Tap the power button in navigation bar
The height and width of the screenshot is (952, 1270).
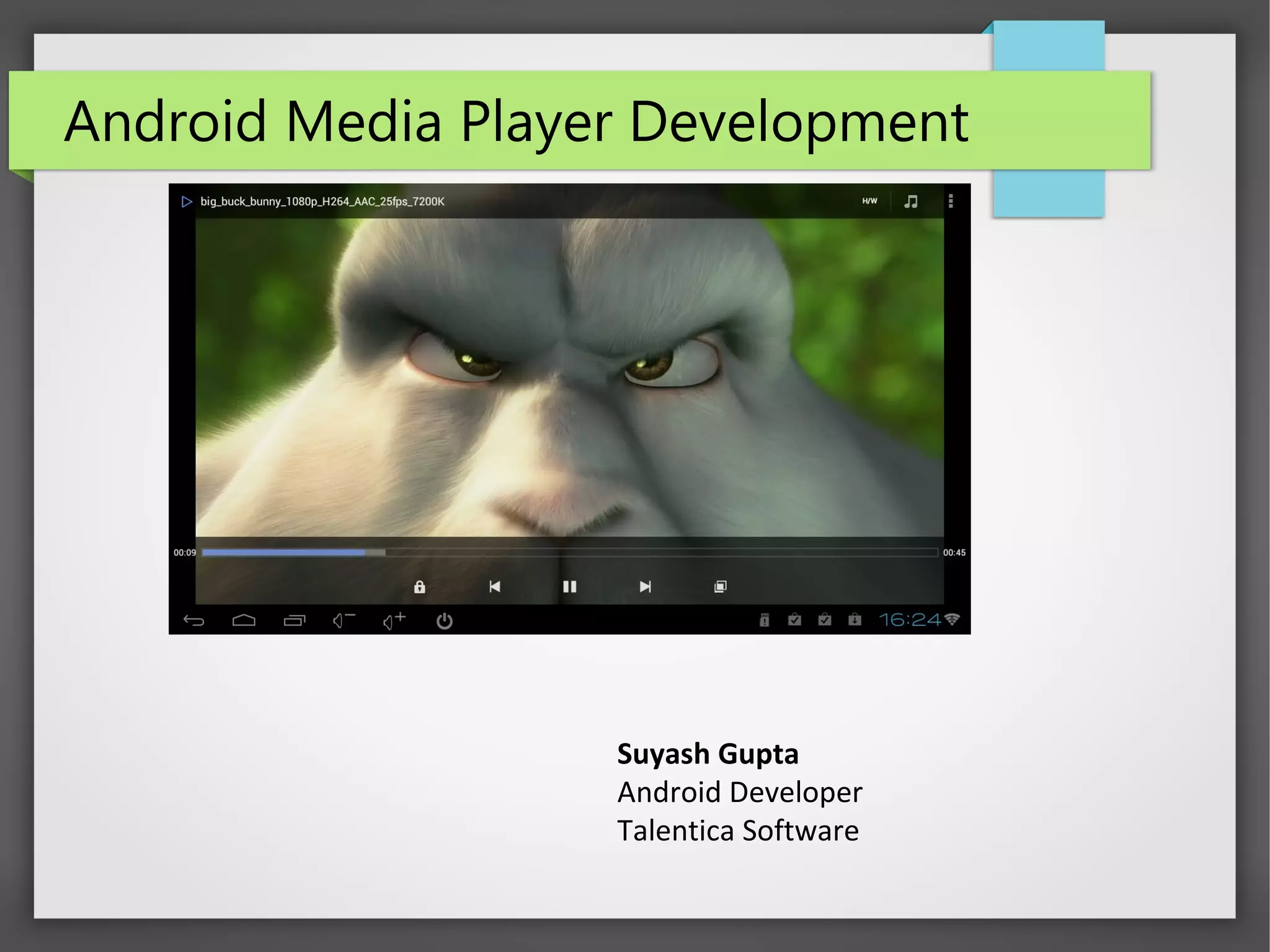click(444, 621)
